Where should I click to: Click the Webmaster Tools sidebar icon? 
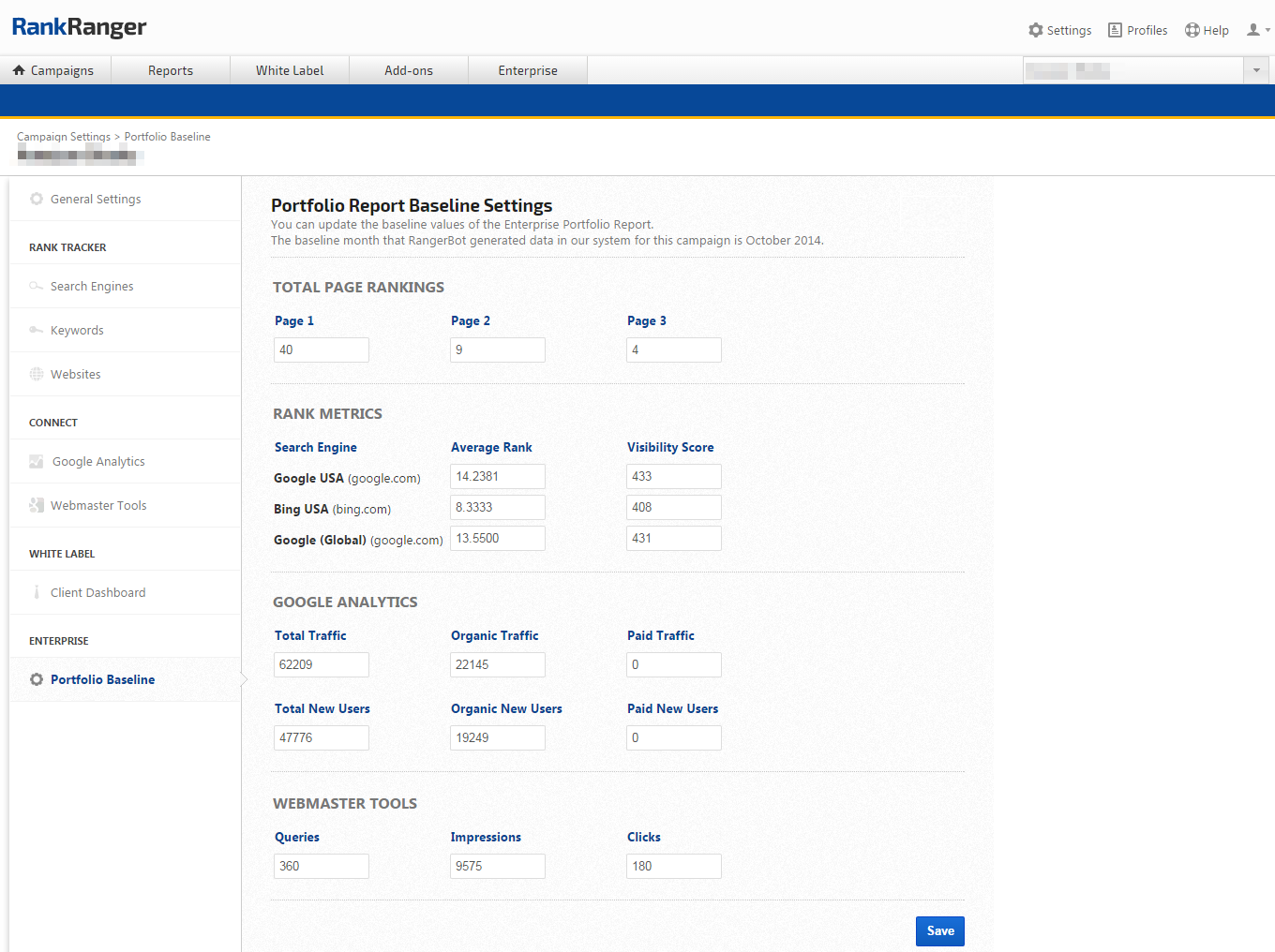point(37,505)
